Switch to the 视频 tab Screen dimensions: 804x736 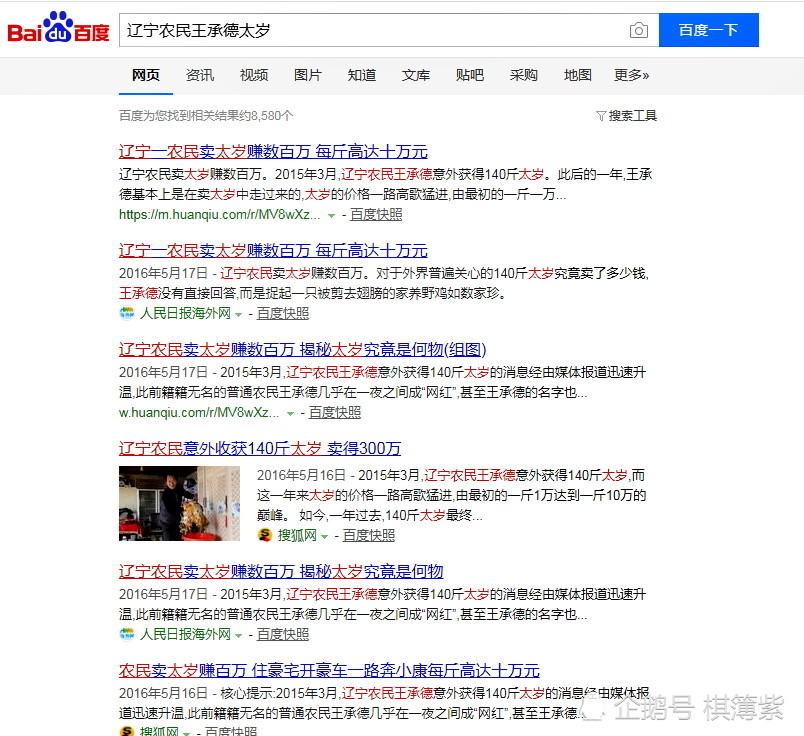(254, 75)
